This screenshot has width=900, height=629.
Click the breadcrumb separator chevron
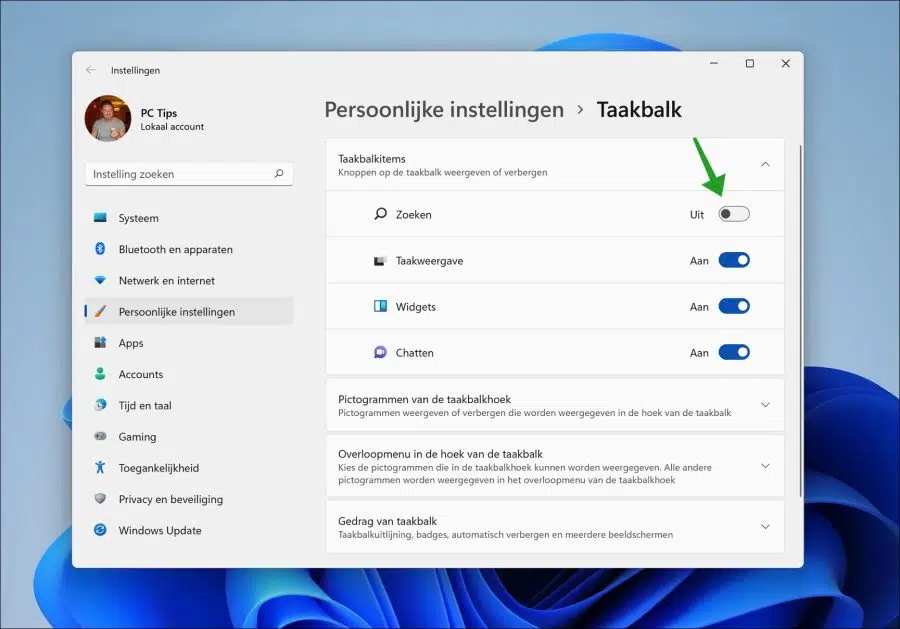tap(580, 110)
